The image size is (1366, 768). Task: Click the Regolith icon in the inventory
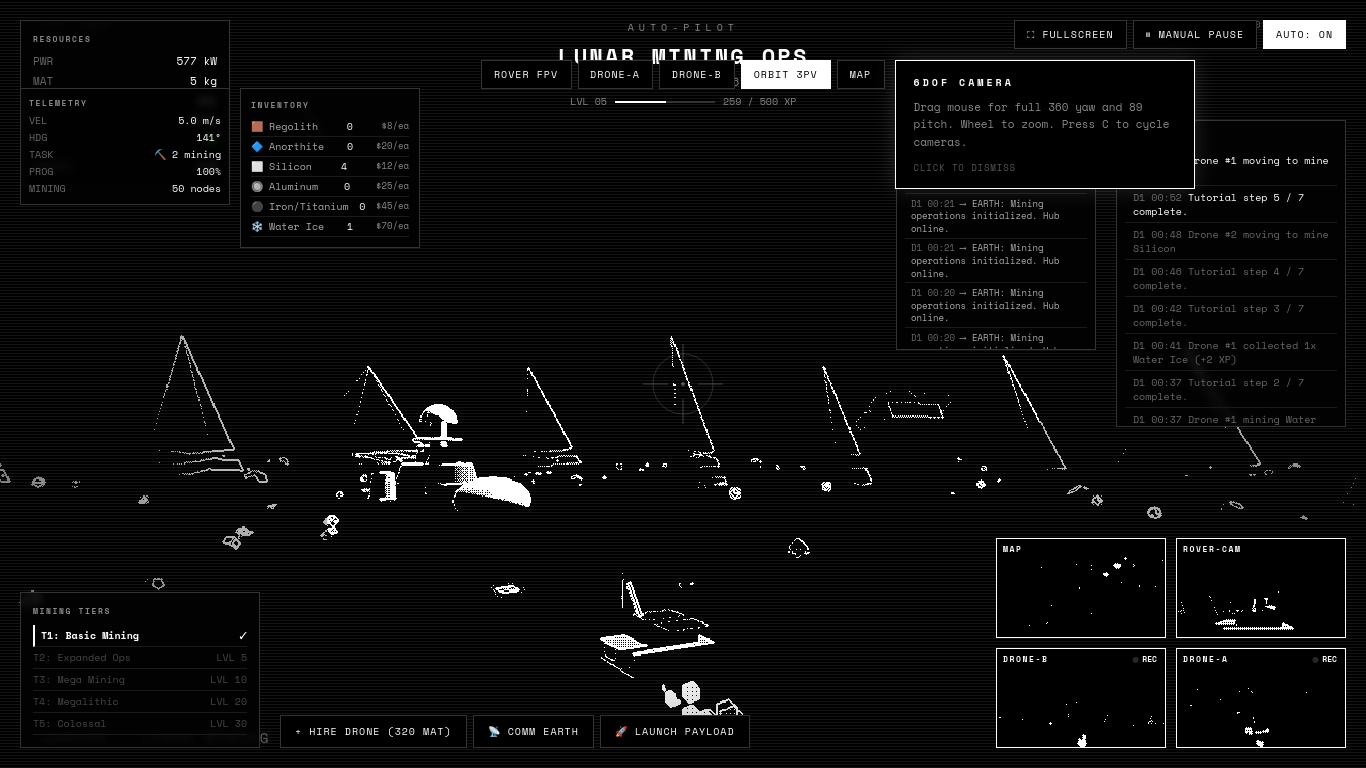257,127
